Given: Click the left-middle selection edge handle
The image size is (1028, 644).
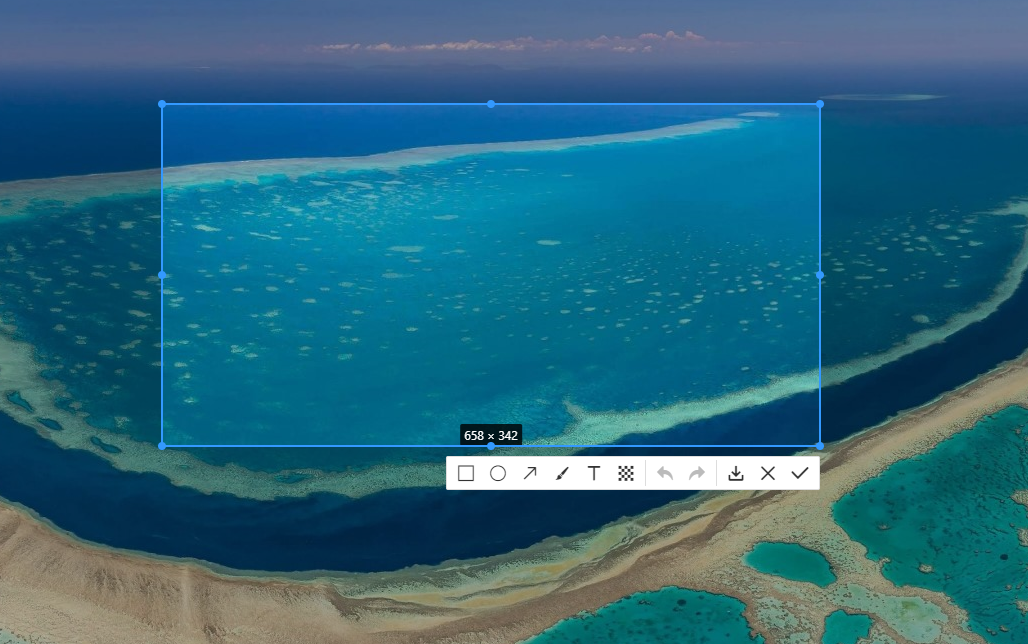Looking at the screenshot, I should [x=162, y=275].
